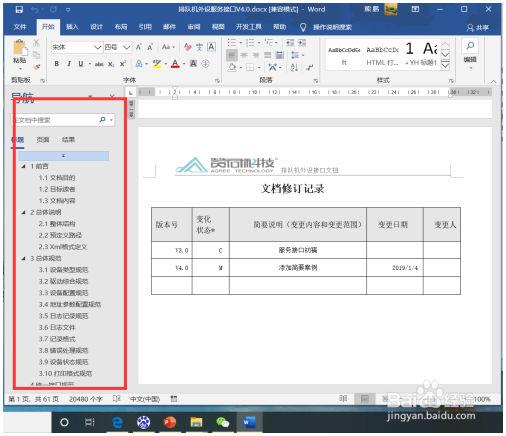Screen dimensions: 506x436
Task: Open the 插入 ribbon tab
Action: tap(72, 27)
